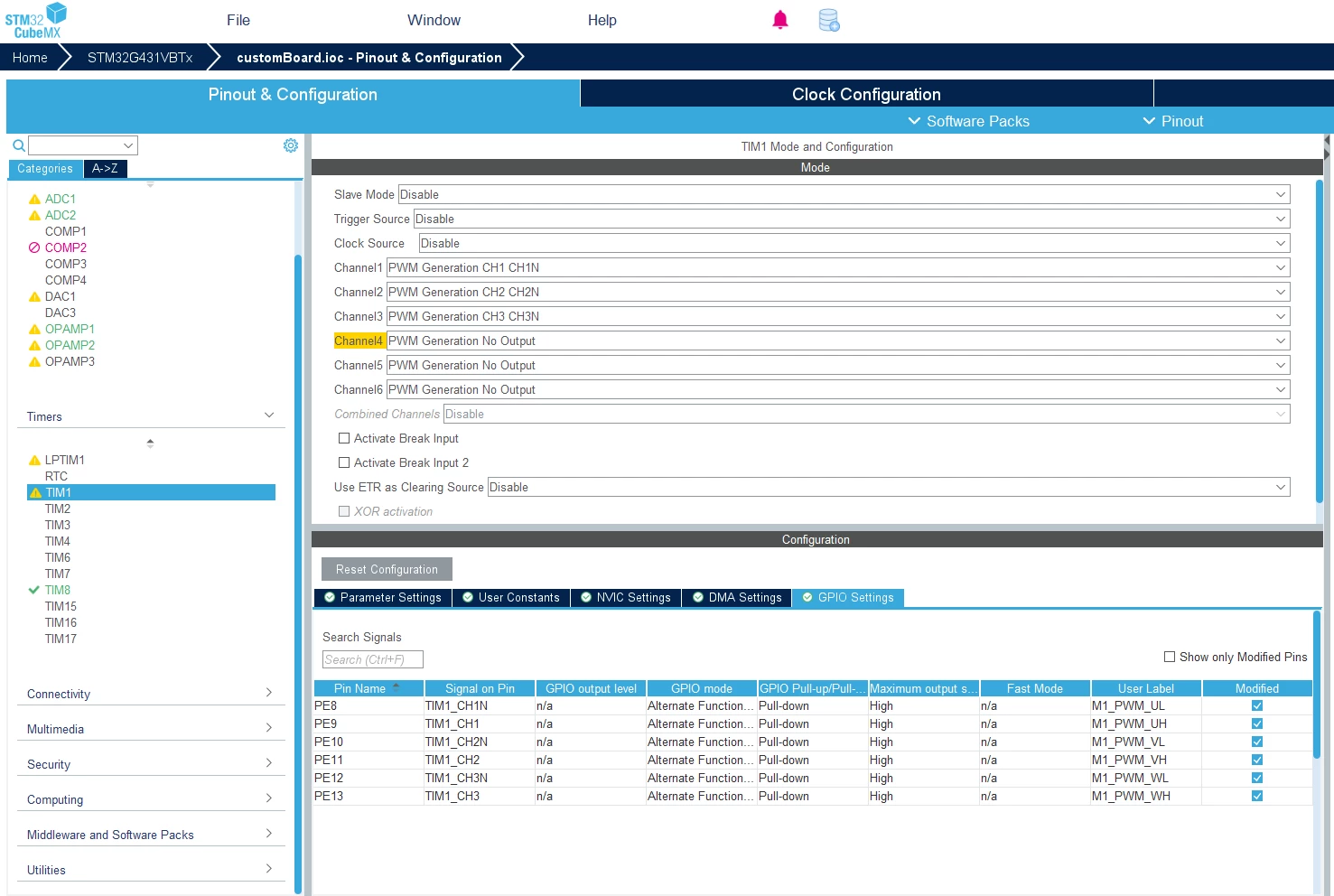The image size is (1334, 896).
Task: Open the User Constants tab
Action: coord(511,598)
